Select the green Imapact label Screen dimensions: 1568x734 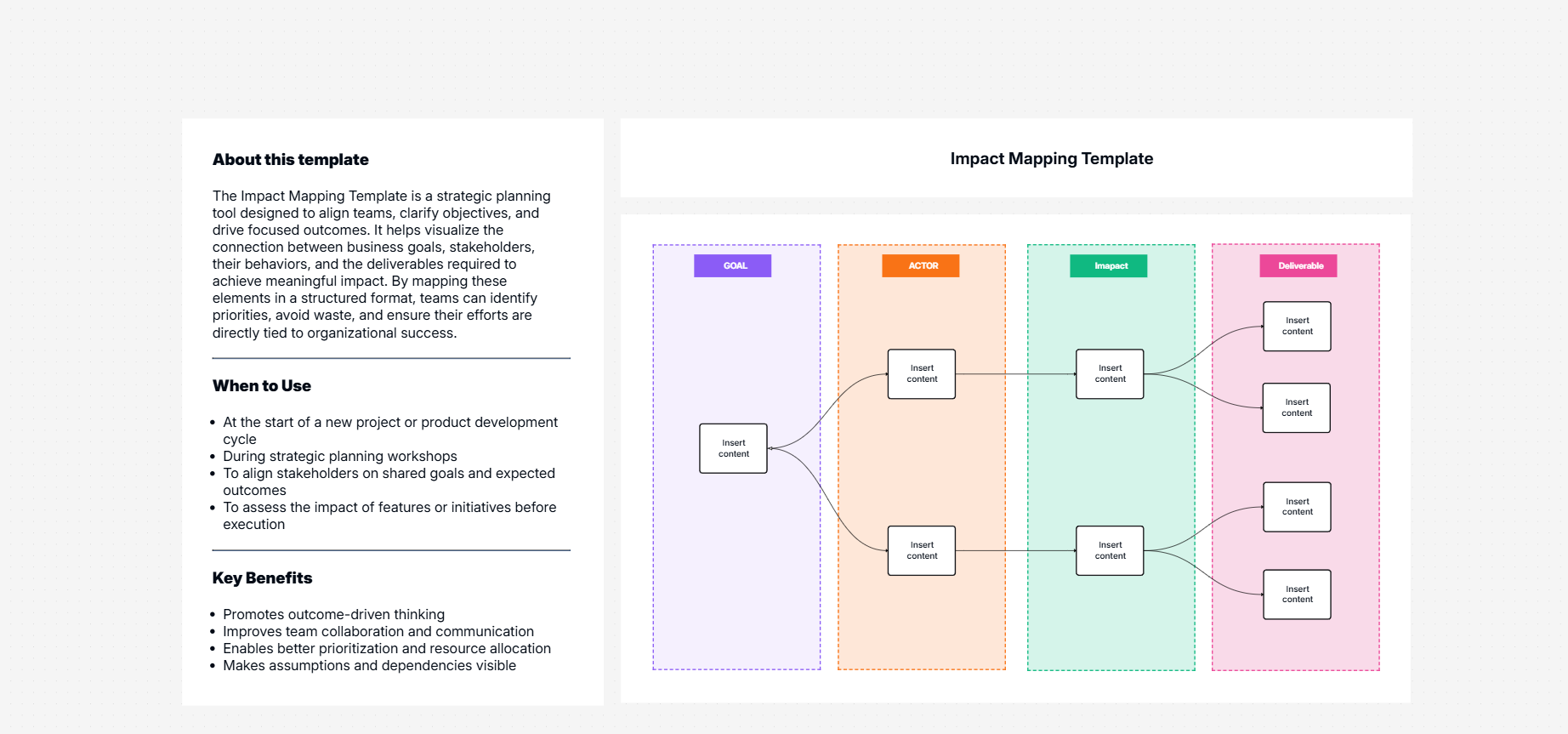click(1109, 266)
